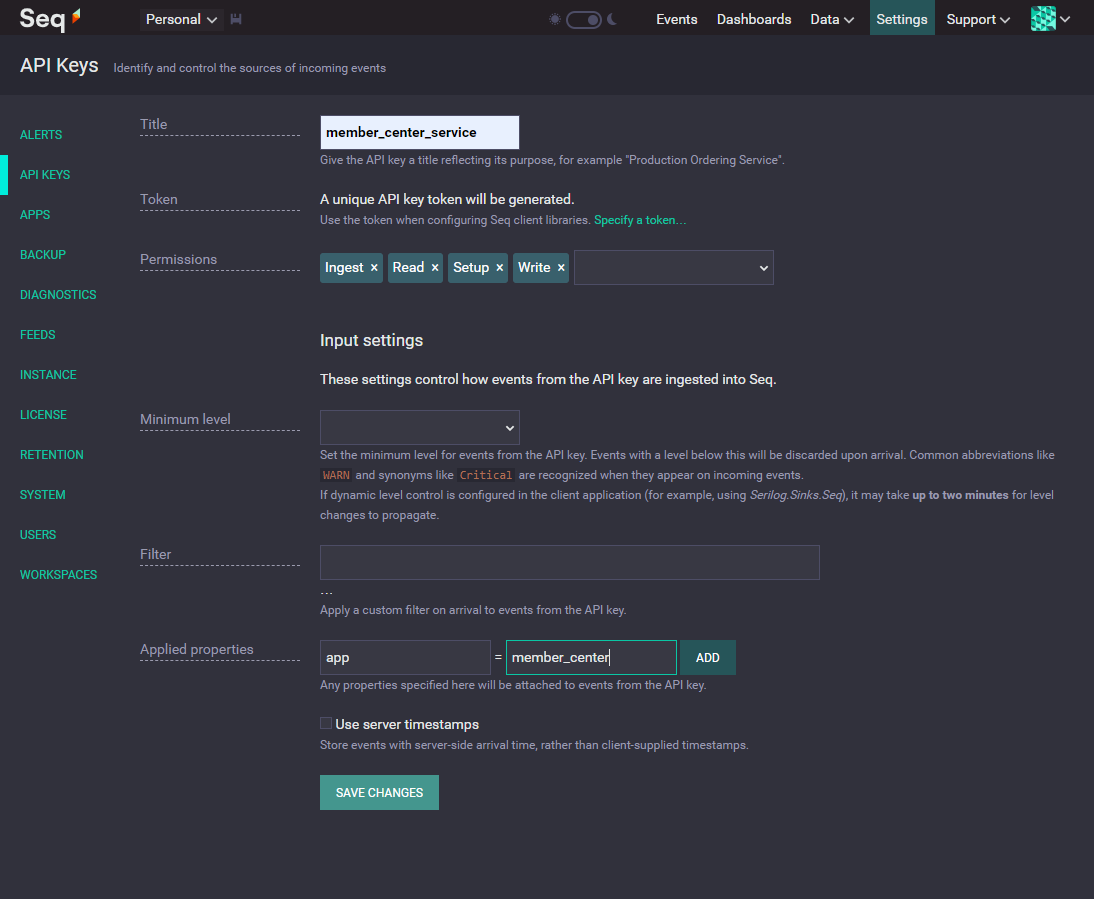Open BACKUP settings section
This screenshot has height=899, width=1094.
pyautogui.click(x=43, y=255)
